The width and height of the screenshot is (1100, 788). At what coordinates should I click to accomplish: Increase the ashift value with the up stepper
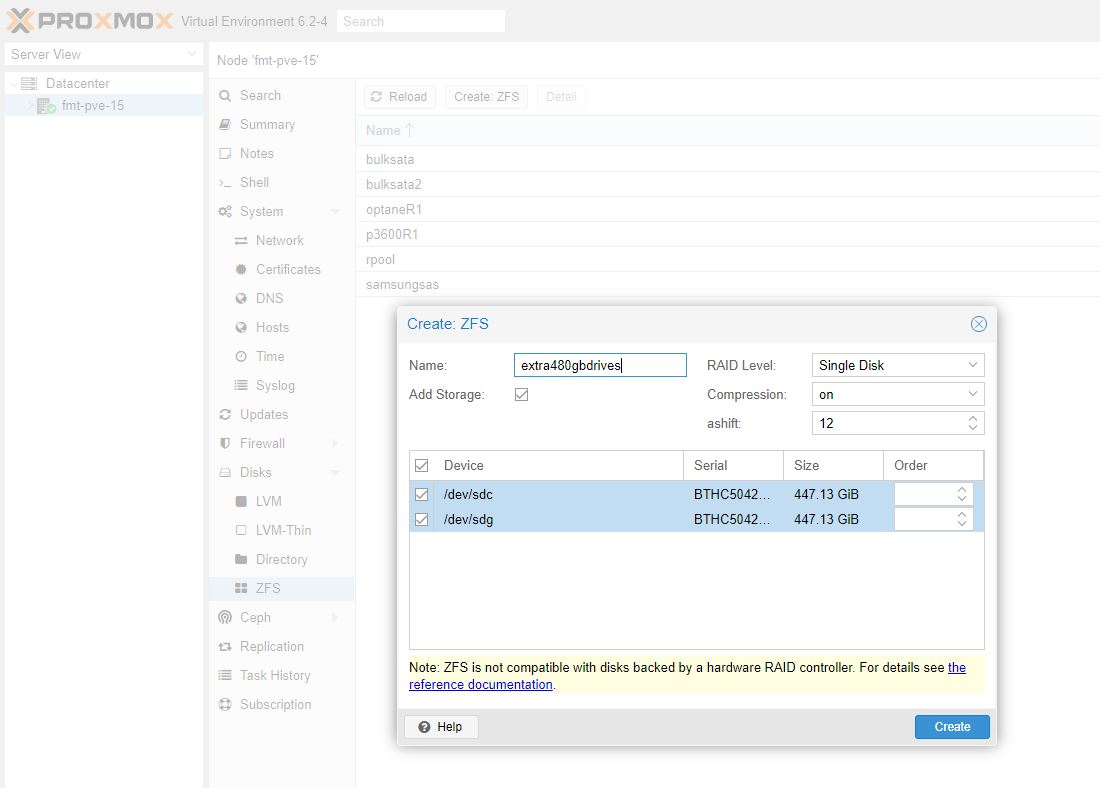point(971,418)
